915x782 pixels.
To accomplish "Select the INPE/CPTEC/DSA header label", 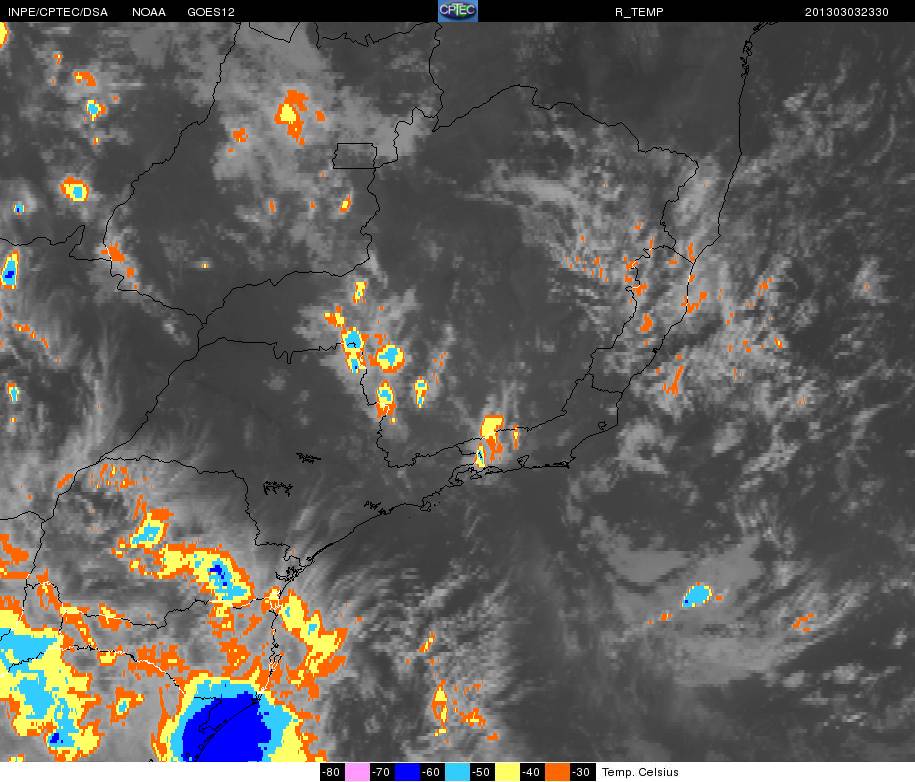I will [58, 12].
